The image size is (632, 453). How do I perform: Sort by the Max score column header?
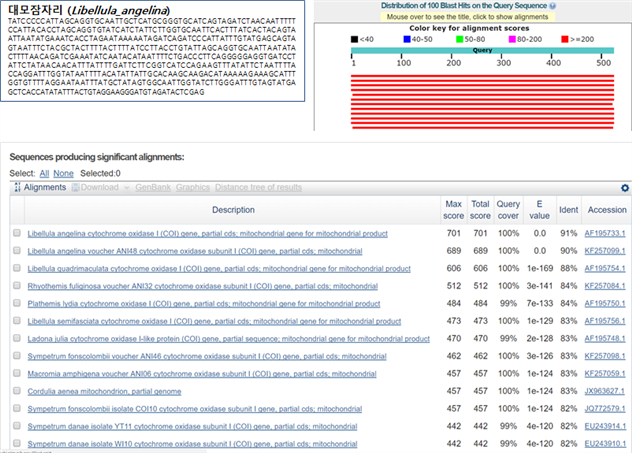point(453,210)
